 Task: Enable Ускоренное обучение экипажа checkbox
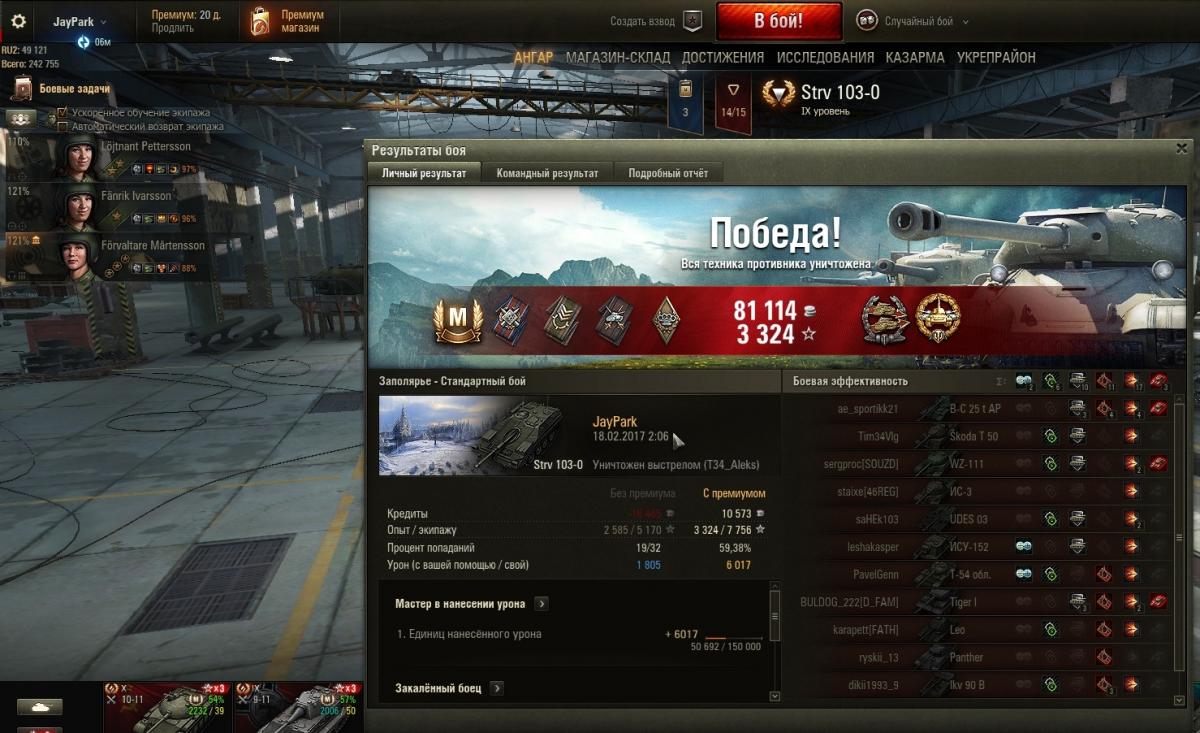tap(62, 113)
